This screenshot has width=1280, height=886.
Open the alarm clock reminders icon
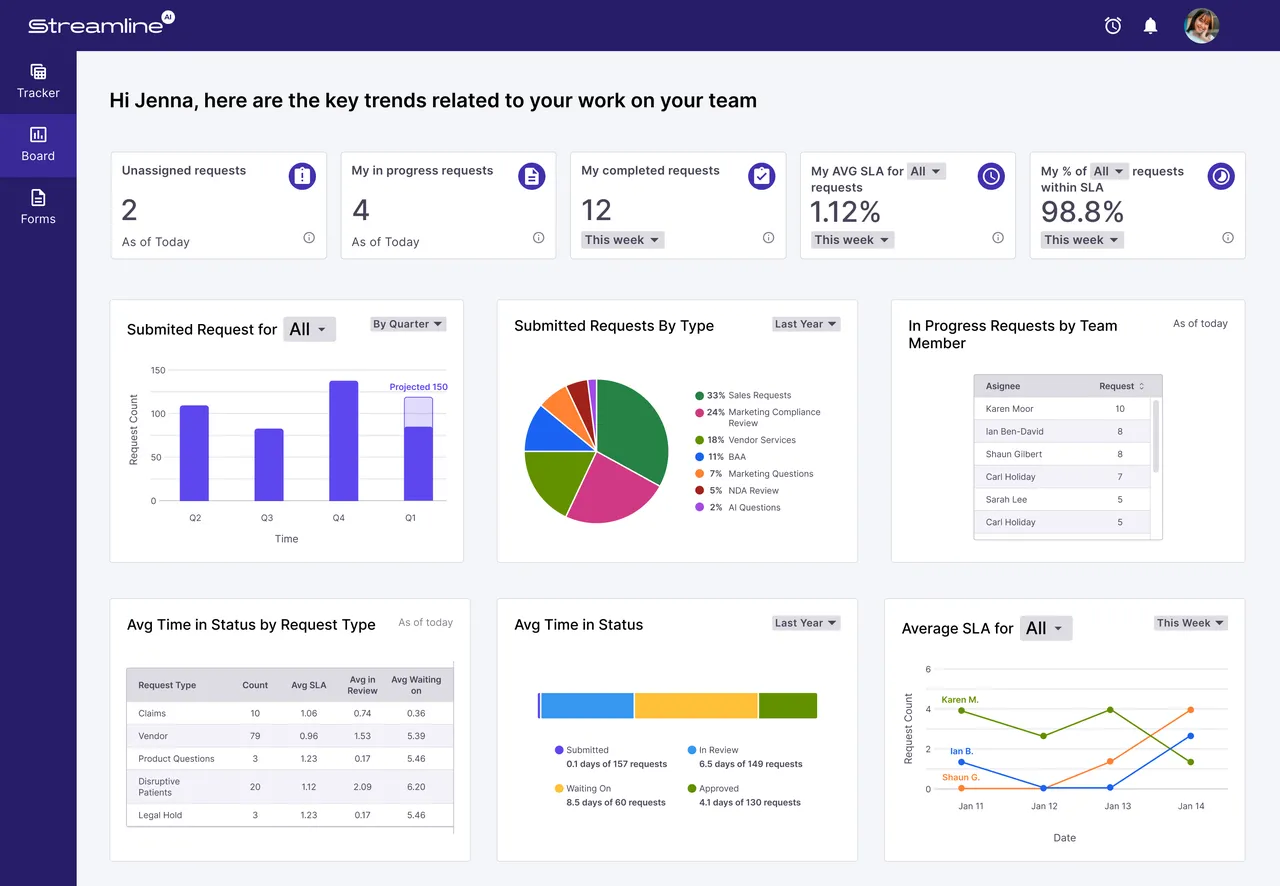click(x=1113, y=26)
